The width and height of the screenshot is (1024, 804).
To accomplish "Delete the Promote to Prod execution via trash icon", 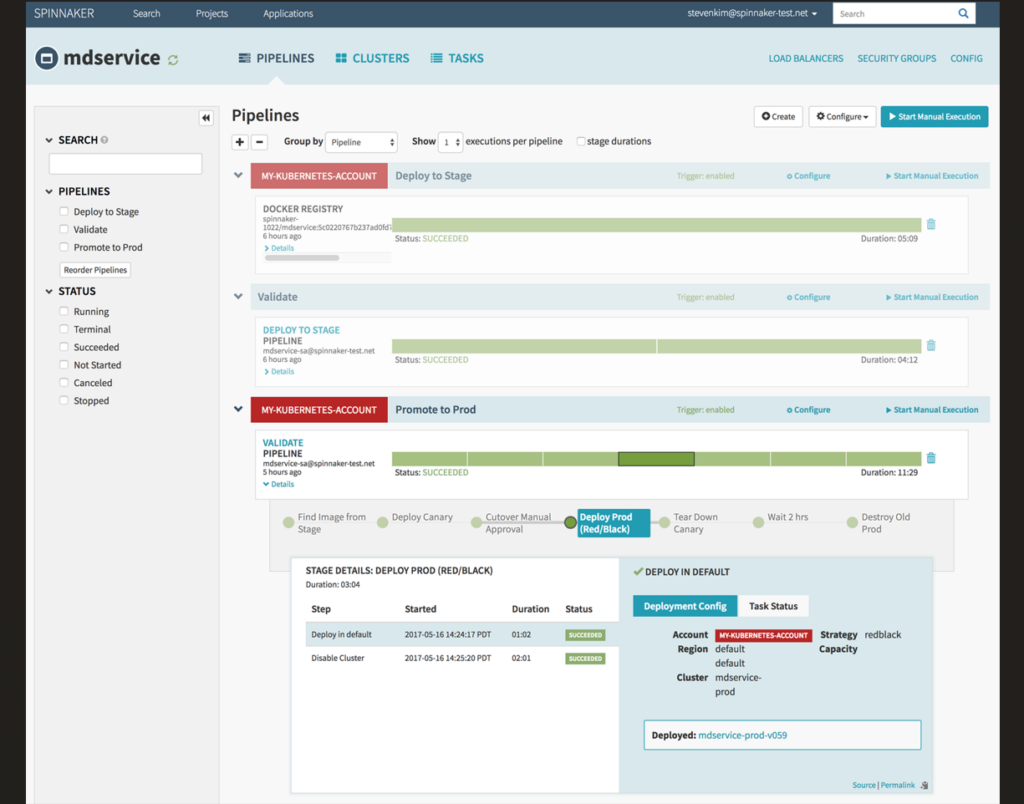I will (x=931, y=458).
